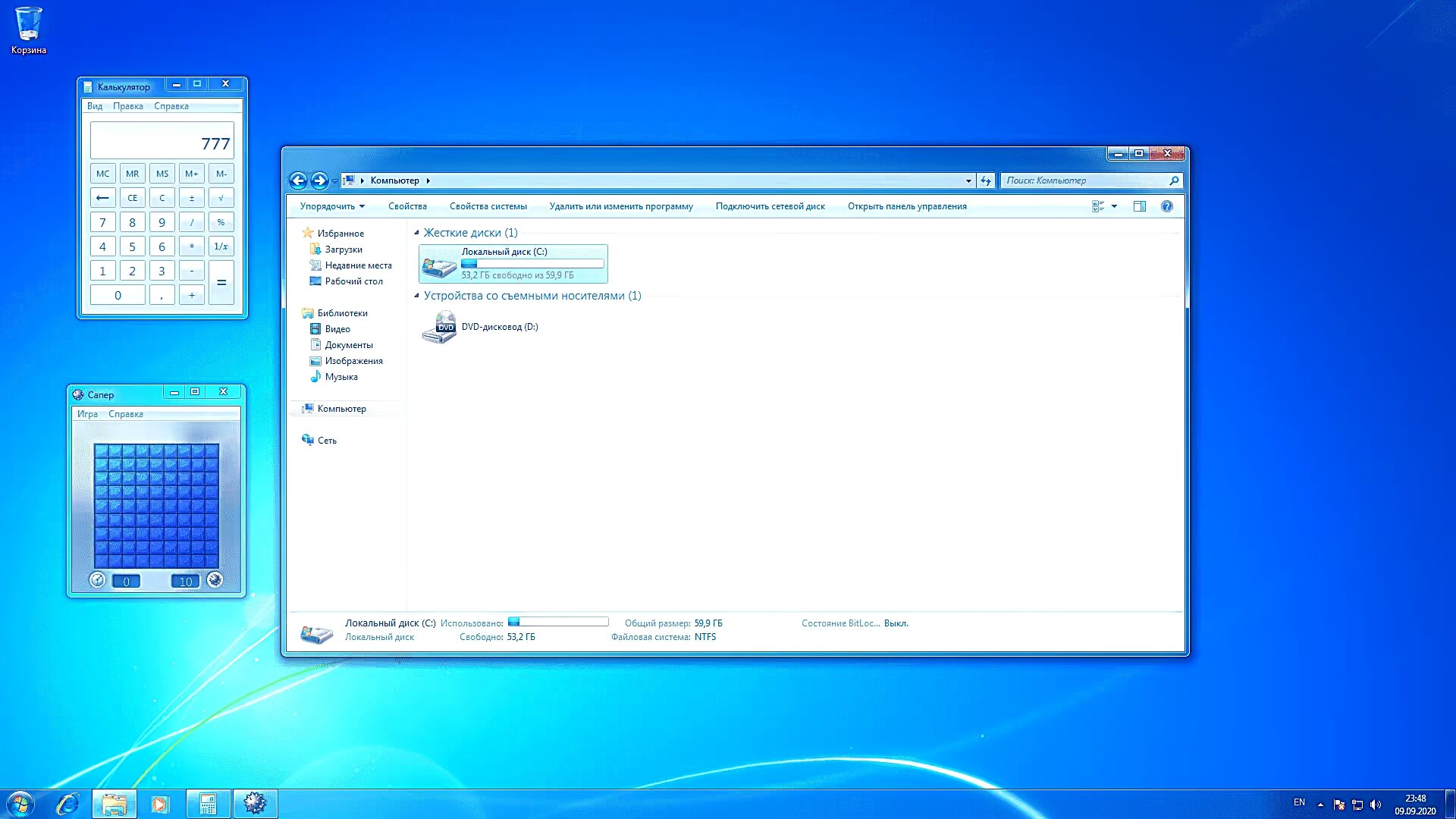Select Документы library in navigation pane
1456x819 pixels.
click(x=349, y=345)
